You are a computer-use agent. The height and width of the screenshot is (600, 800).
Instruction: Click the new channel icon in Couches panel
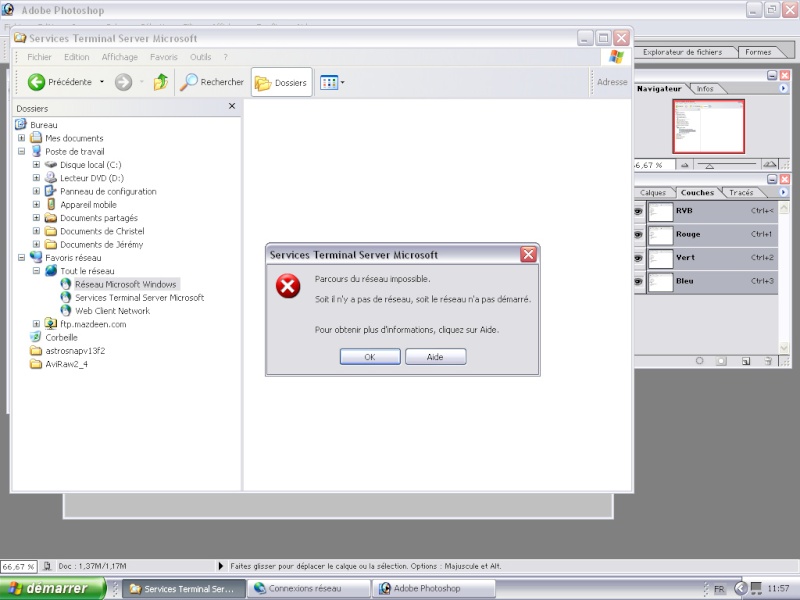point(745,361)
